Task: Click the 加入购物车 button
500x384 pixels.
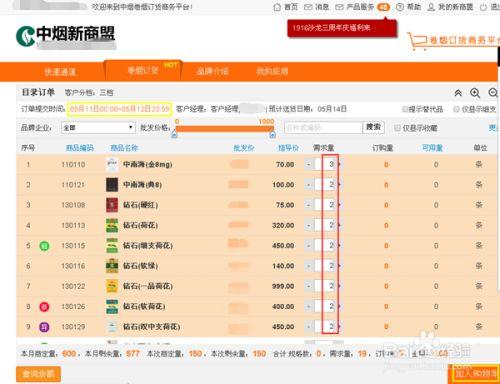Action: tap(476, 374)
